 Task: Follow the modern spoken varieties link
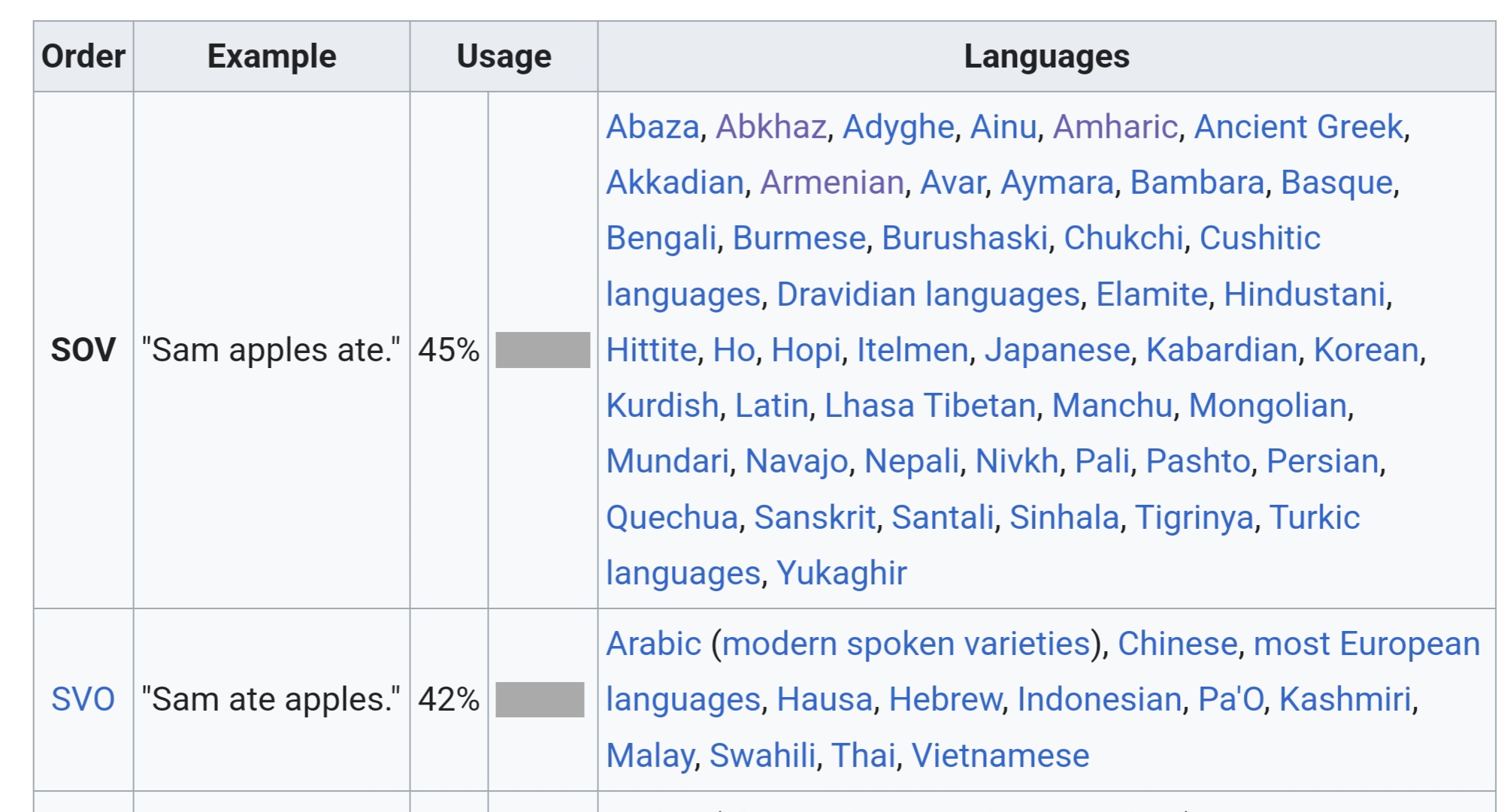coord(906,644)
